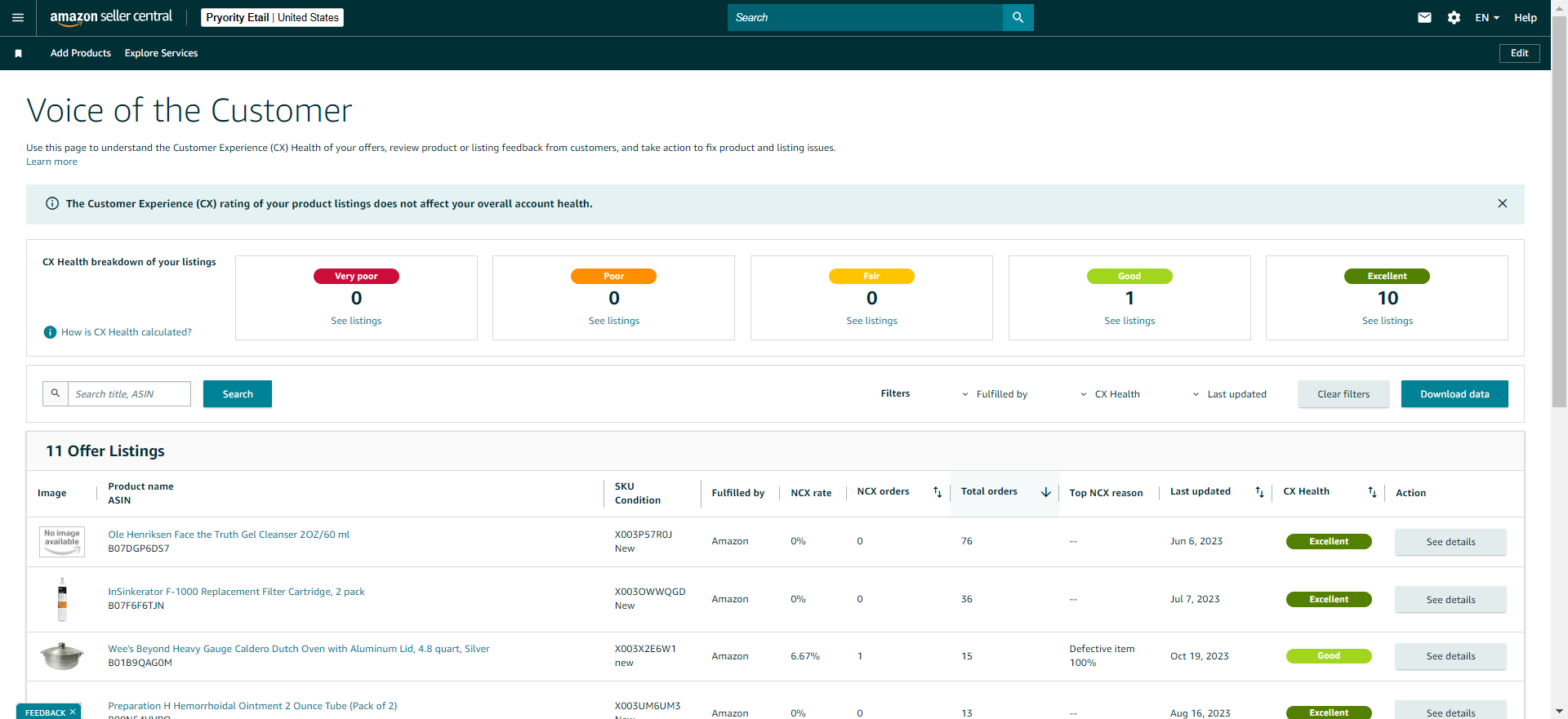The image size is (1568, 719).
Task: Sort by CX Health arrows
Action: [x=1372, y=492]
